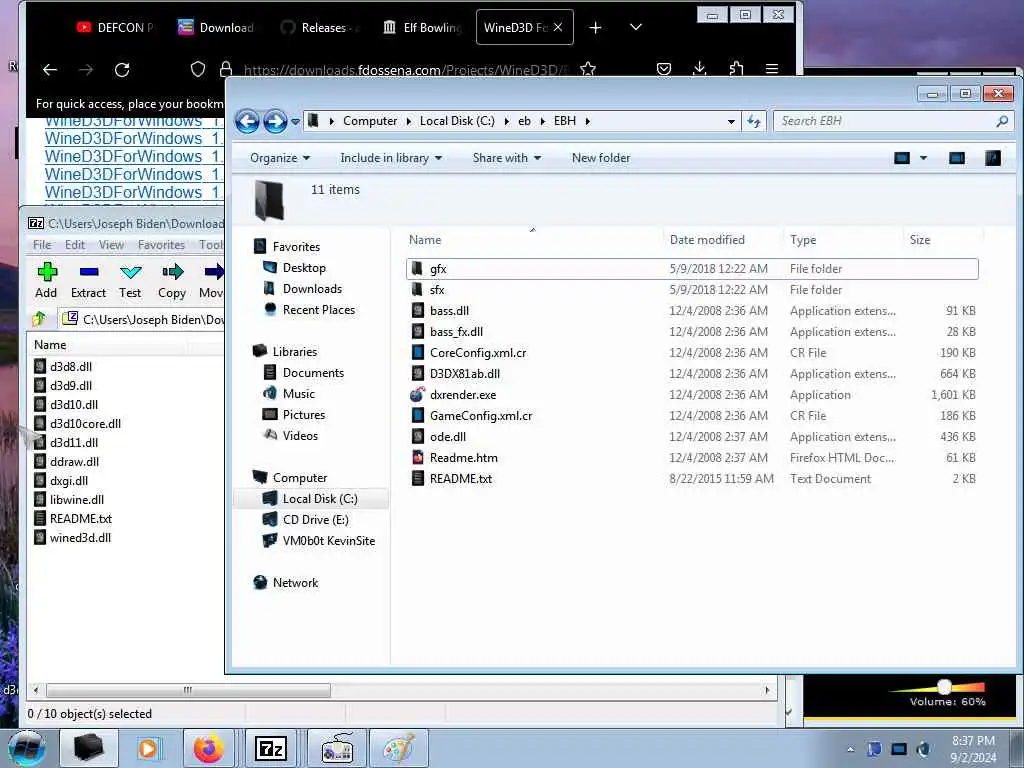1024x768 pixels.
Task: Select D3DX81ab.dll in the list
Action: [692, 374]
